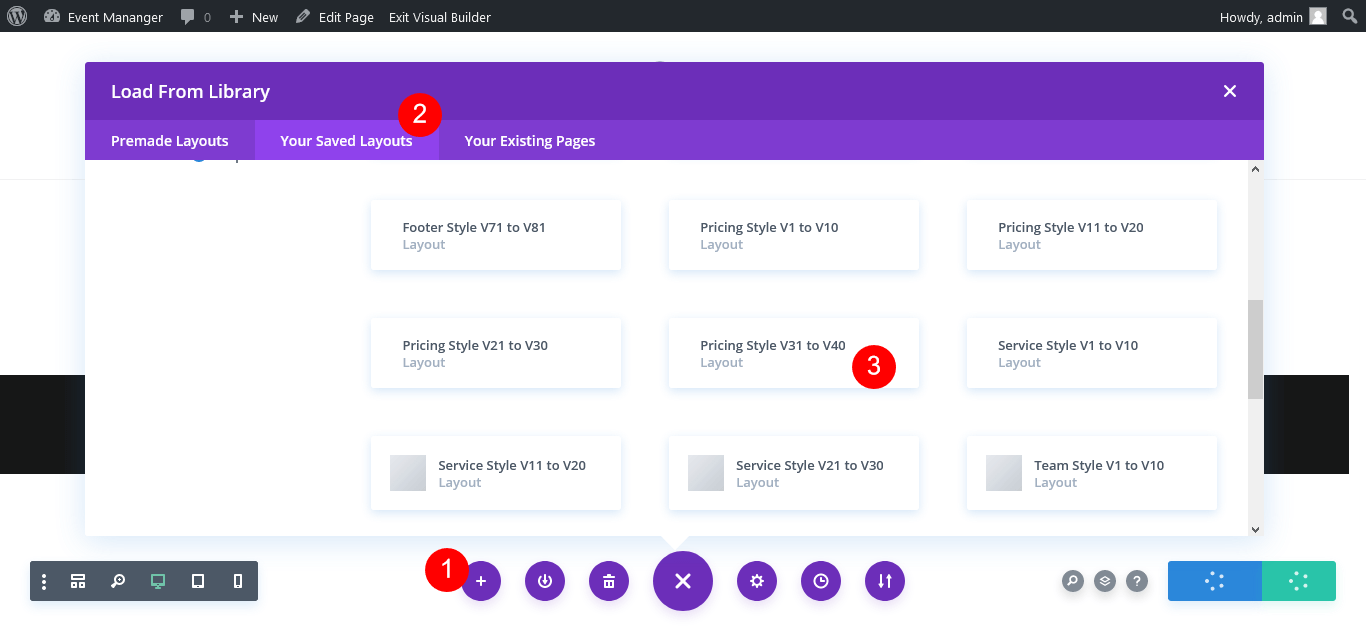Select Footer Style V71 to V81 layout

click(x=496, y=235)
